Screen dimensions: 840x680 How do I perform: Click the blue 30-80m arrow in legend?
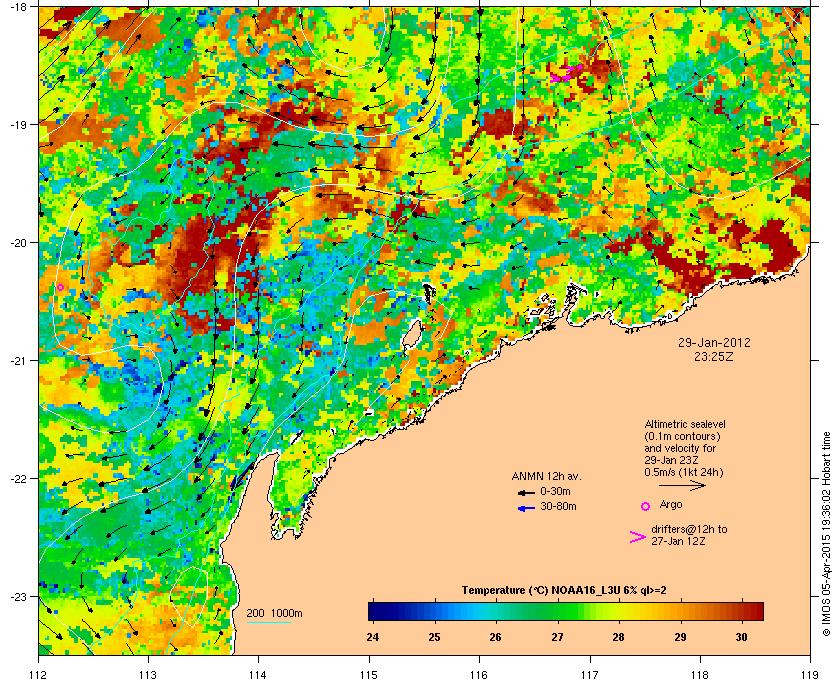pyautogui.click(x=526, y=508)
